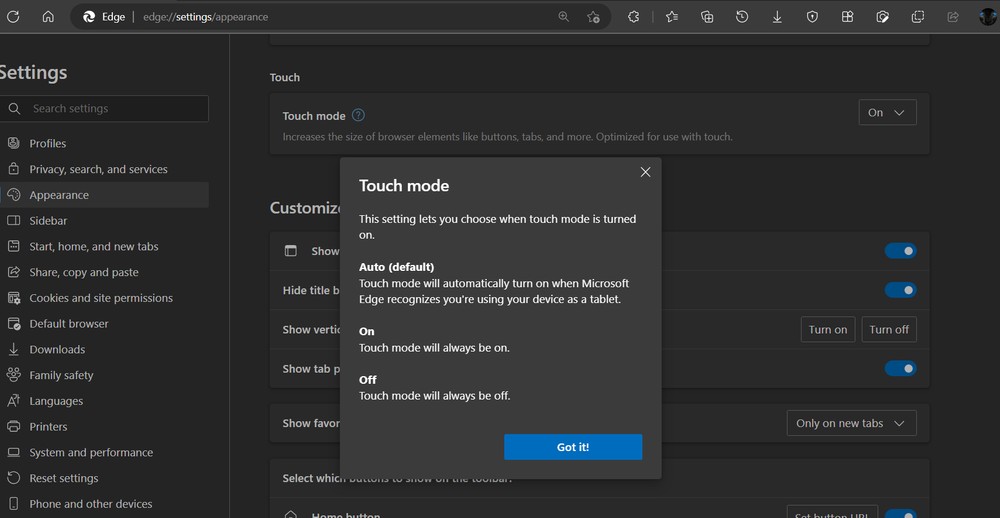Open Cookies and site permissions settings

(100, 298)
